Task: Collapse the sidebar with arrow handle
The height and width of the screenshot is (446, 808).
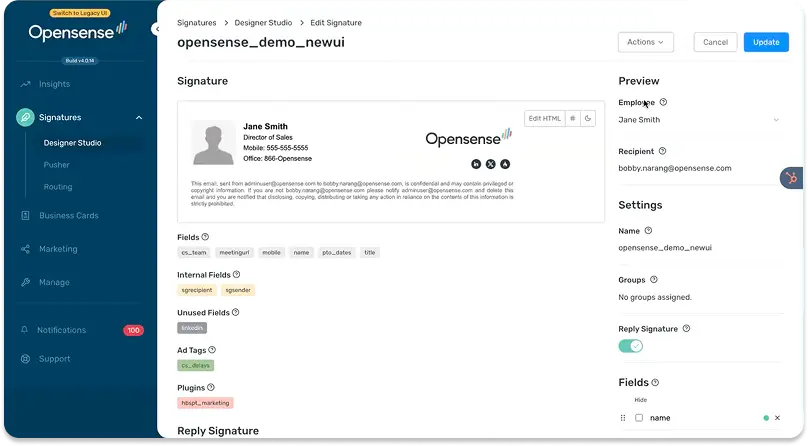Action: coord(156,29)
